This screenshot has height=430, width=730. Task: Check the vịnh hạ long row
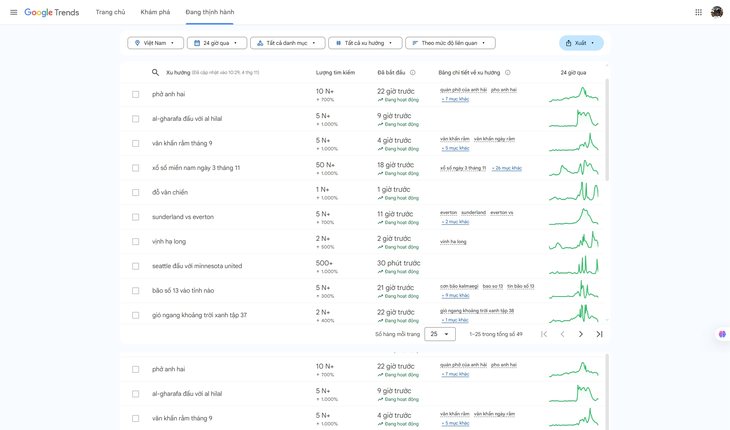pos(136,242)
